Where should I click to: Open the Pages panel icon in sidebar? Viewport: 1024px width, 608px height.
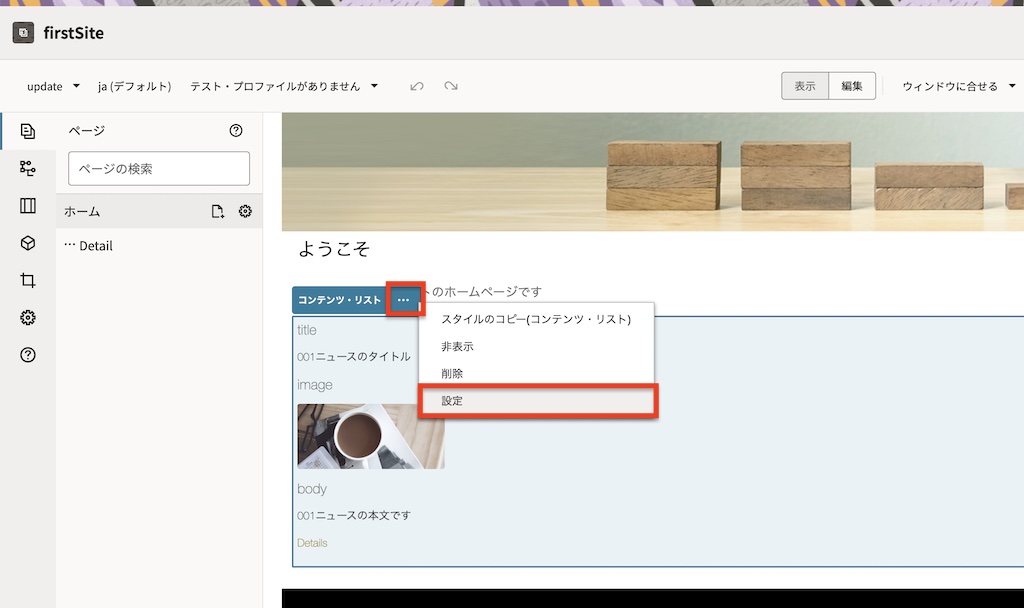[x=28, y=131]
